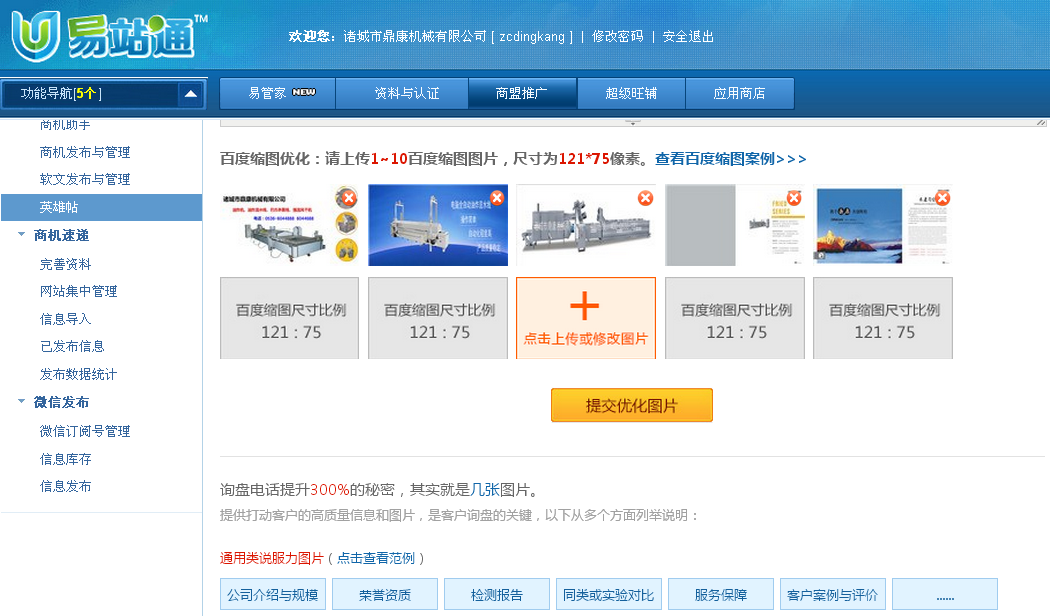
Task: Click the orange plus upload icon
Action: coord(584,307)
